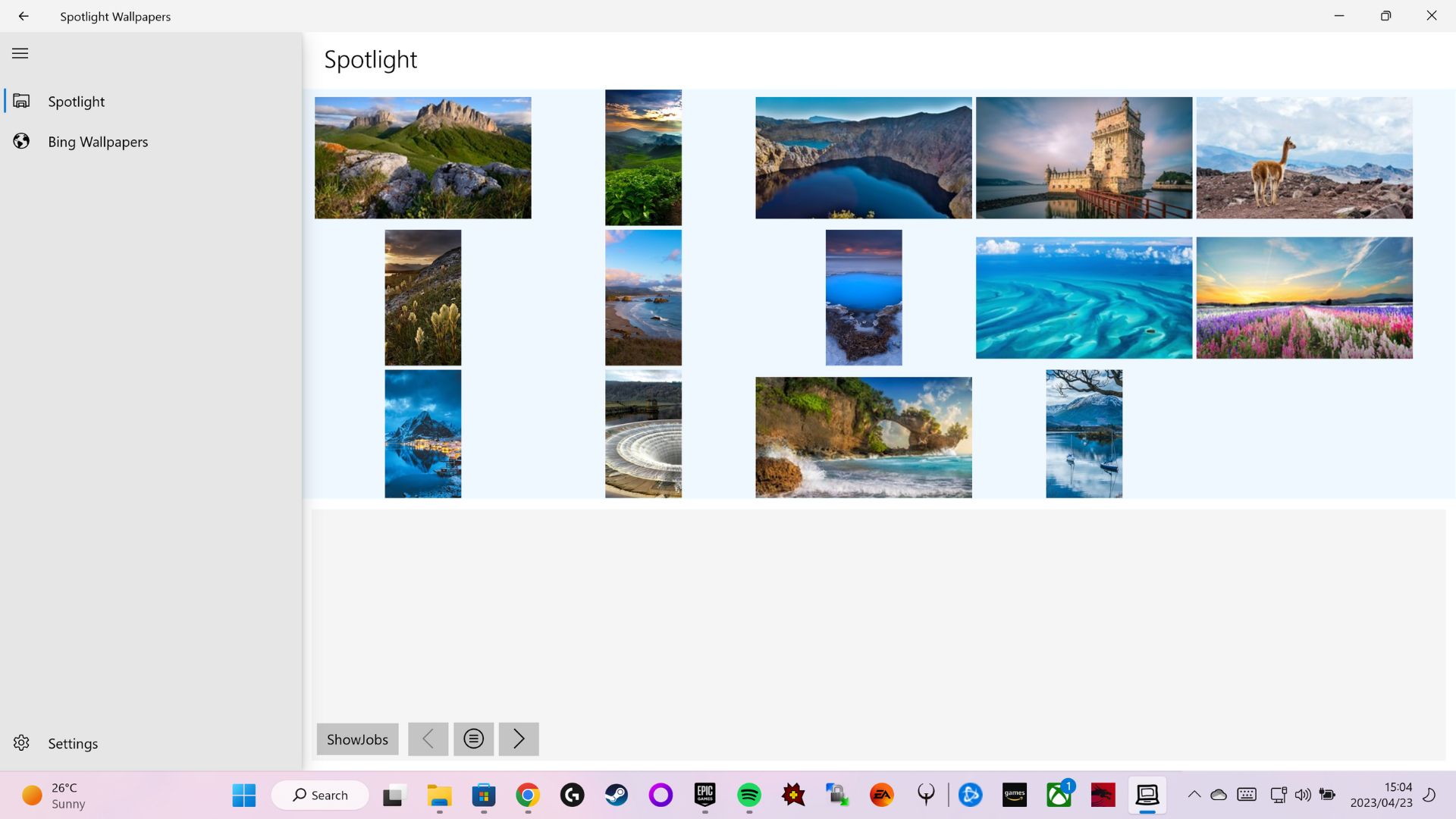
Task: Select the vicuña mountain wallpaper
Action: 1304,157
